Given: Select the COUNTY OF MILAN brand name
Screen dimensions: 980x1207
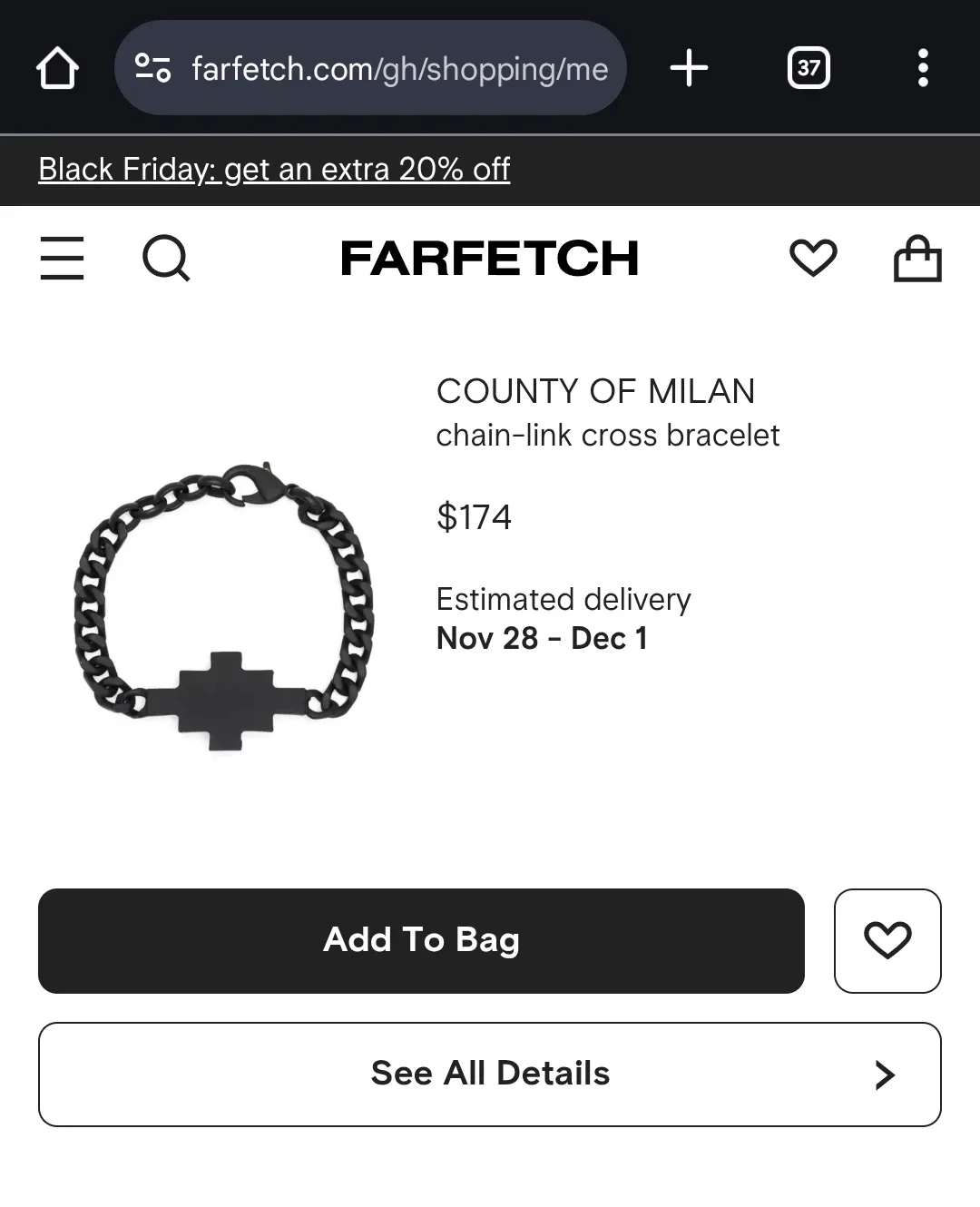Looking at the screenshot, I should point(596,391).
